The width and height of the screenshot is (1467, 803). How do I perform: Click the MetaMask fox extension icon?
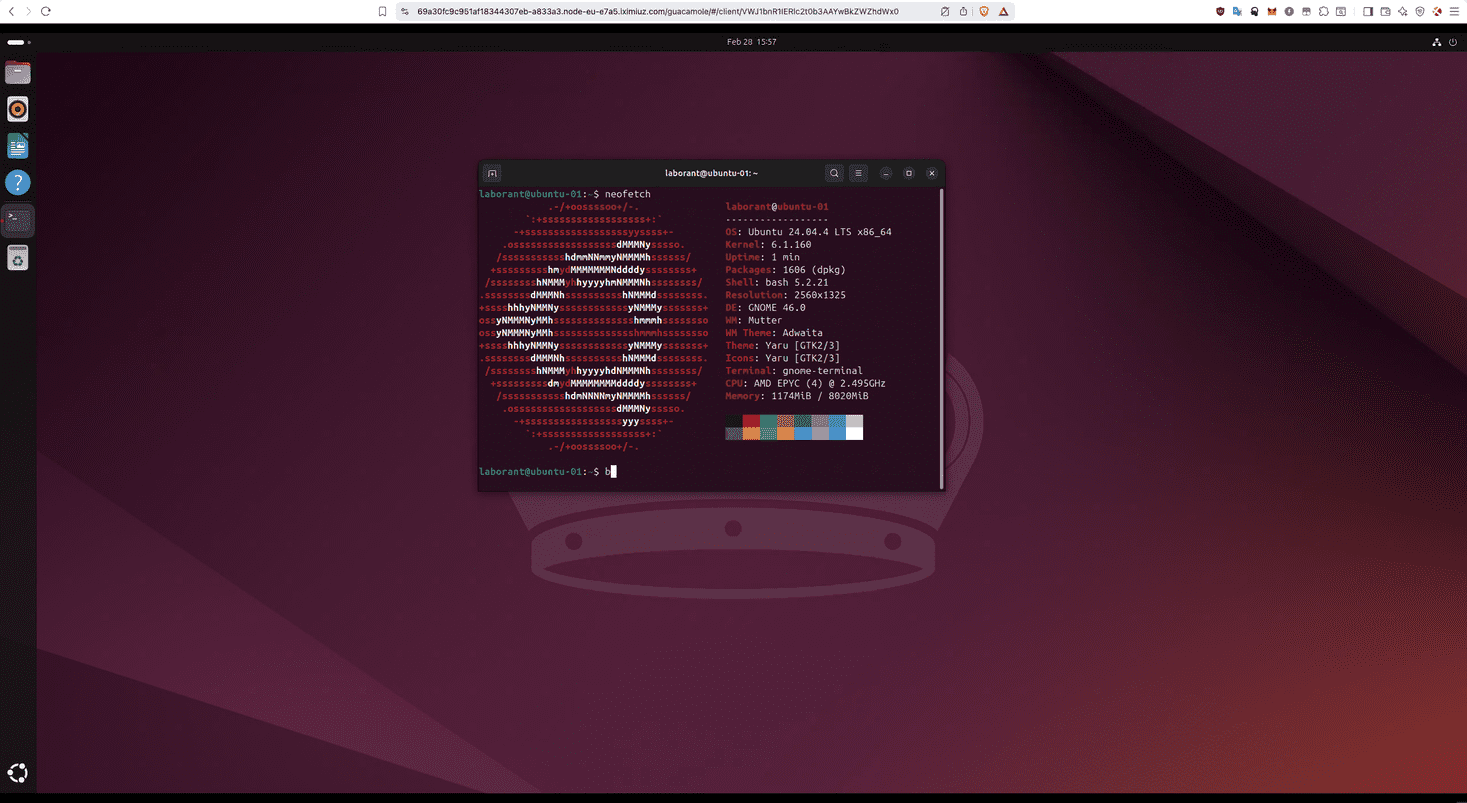tap(1271, 11)
